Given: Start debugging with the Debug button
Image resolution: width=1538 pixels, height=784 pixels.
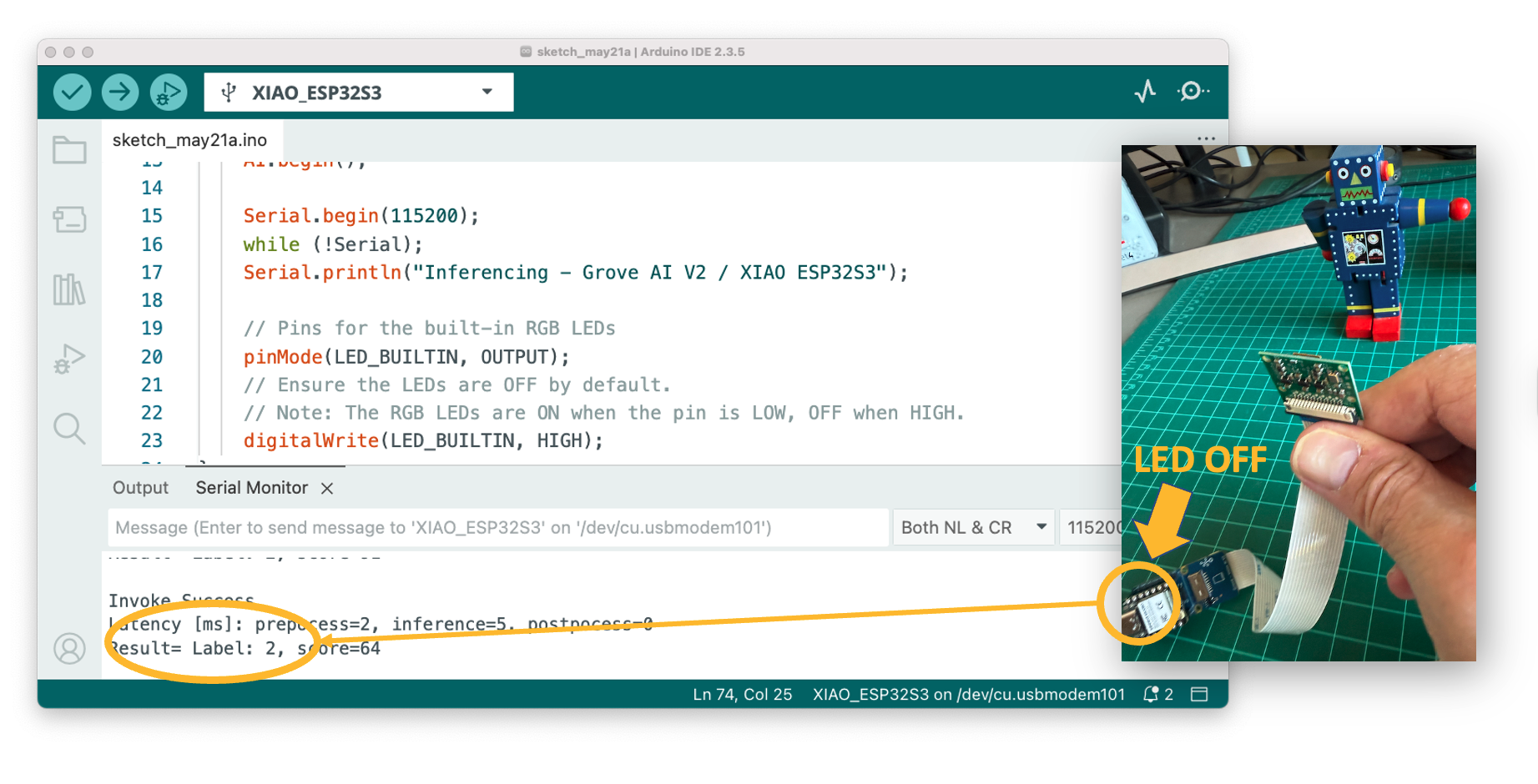Looking at the screenshot, I should pyautogui.click(x=169, y=92).
